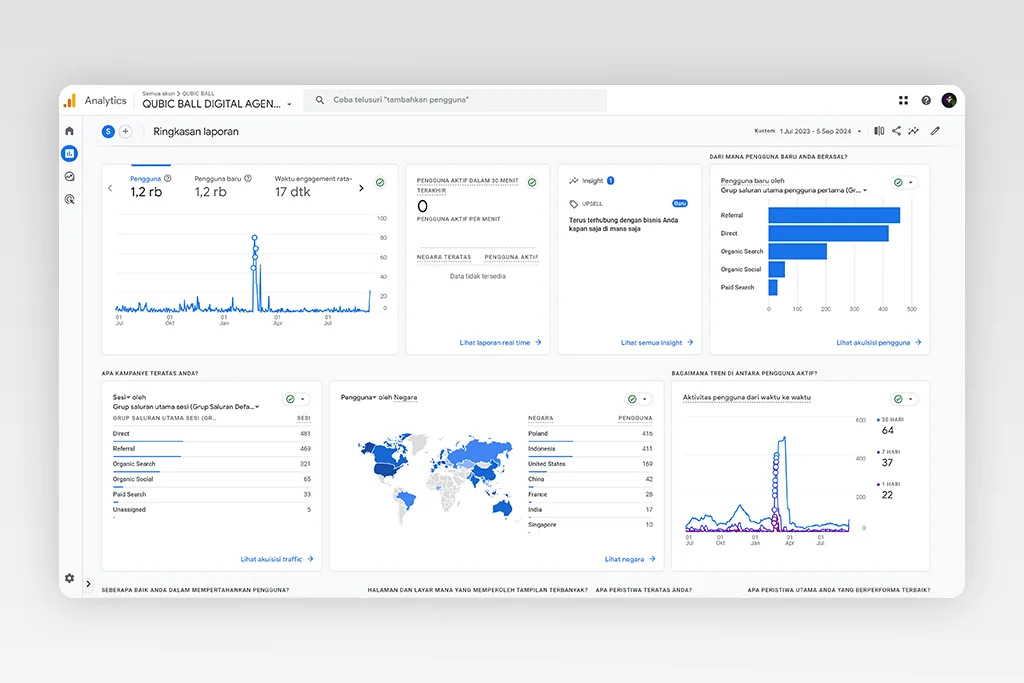Image resolution: width=1024 pixels, height=683 pixels.
Task: Click the search bar field
Action: 455,100
